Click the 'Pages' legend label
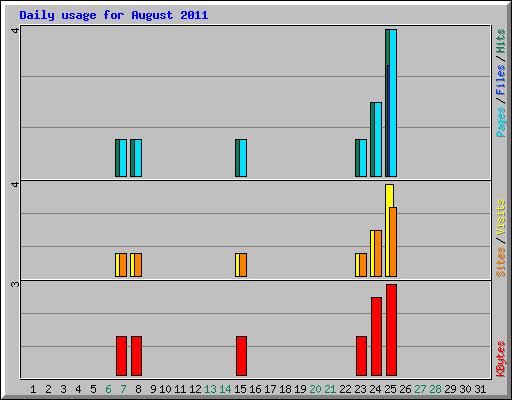Image resolution: width=512 pixels, height=400 pixels. (501, 122)
